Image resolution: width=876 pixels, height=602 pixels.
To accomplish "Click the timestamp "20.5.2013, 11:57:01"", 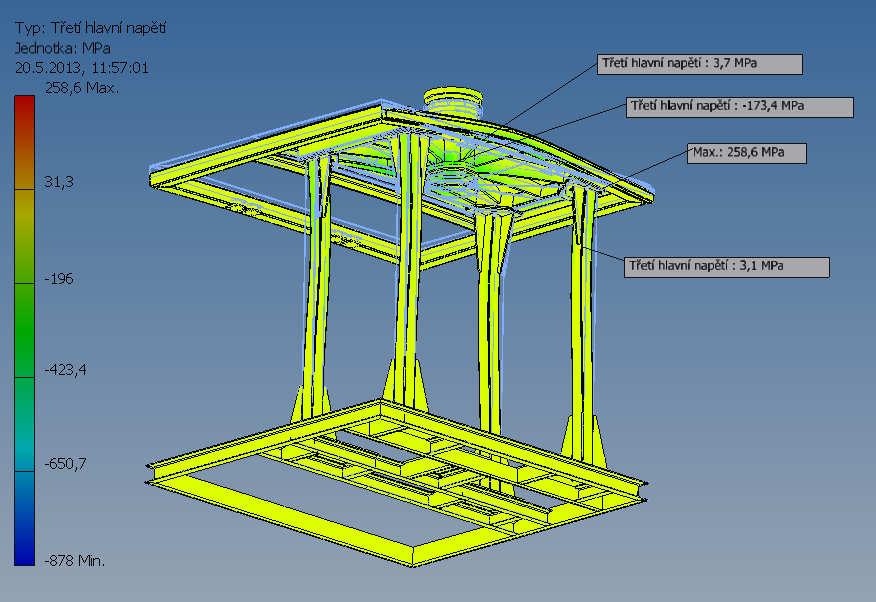I will [x=82, y=68].
